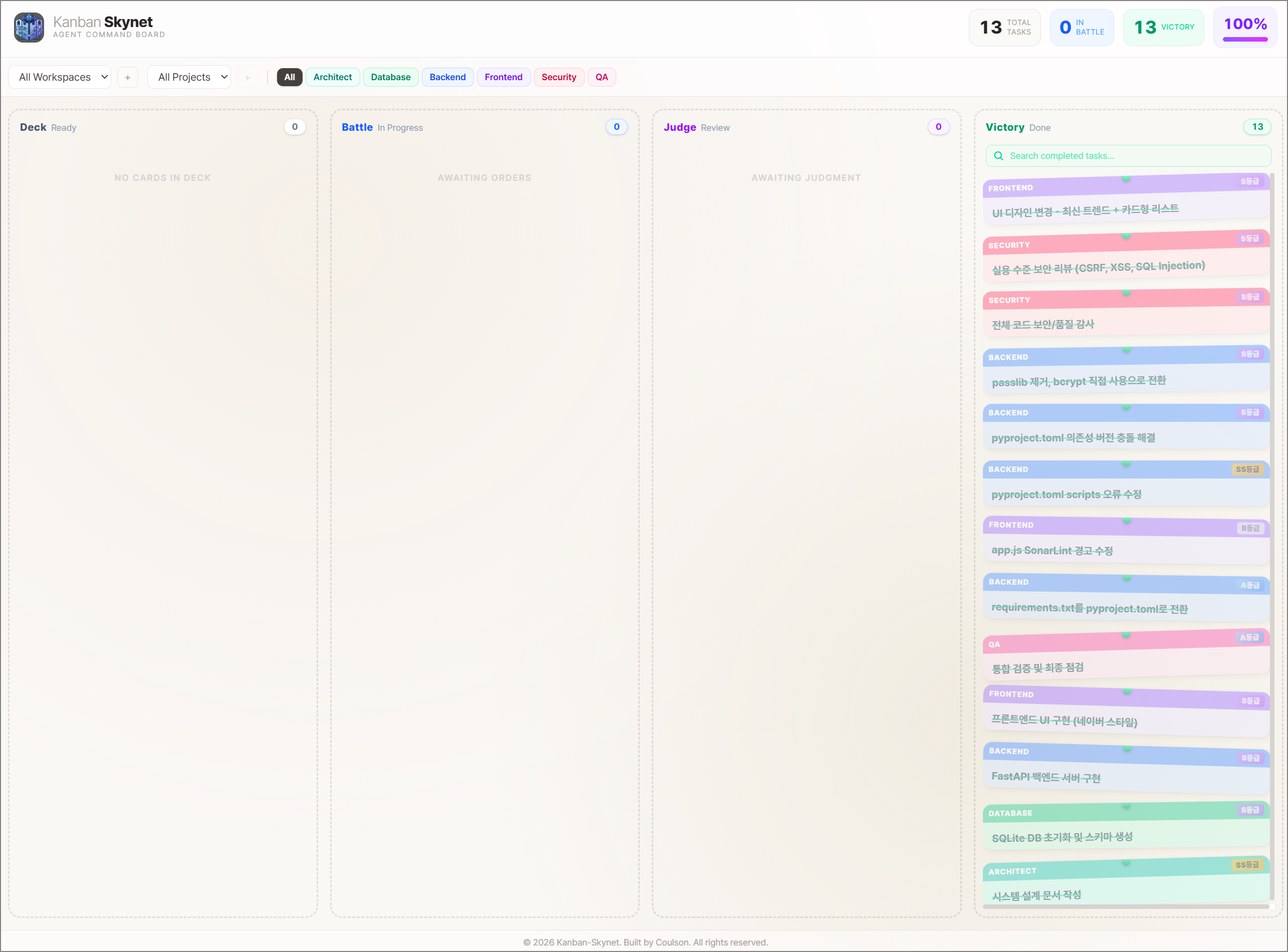Click the Kanban Skynet robot logo
The height and width of the screenshot is (952, 1288).
pos(28,27)
